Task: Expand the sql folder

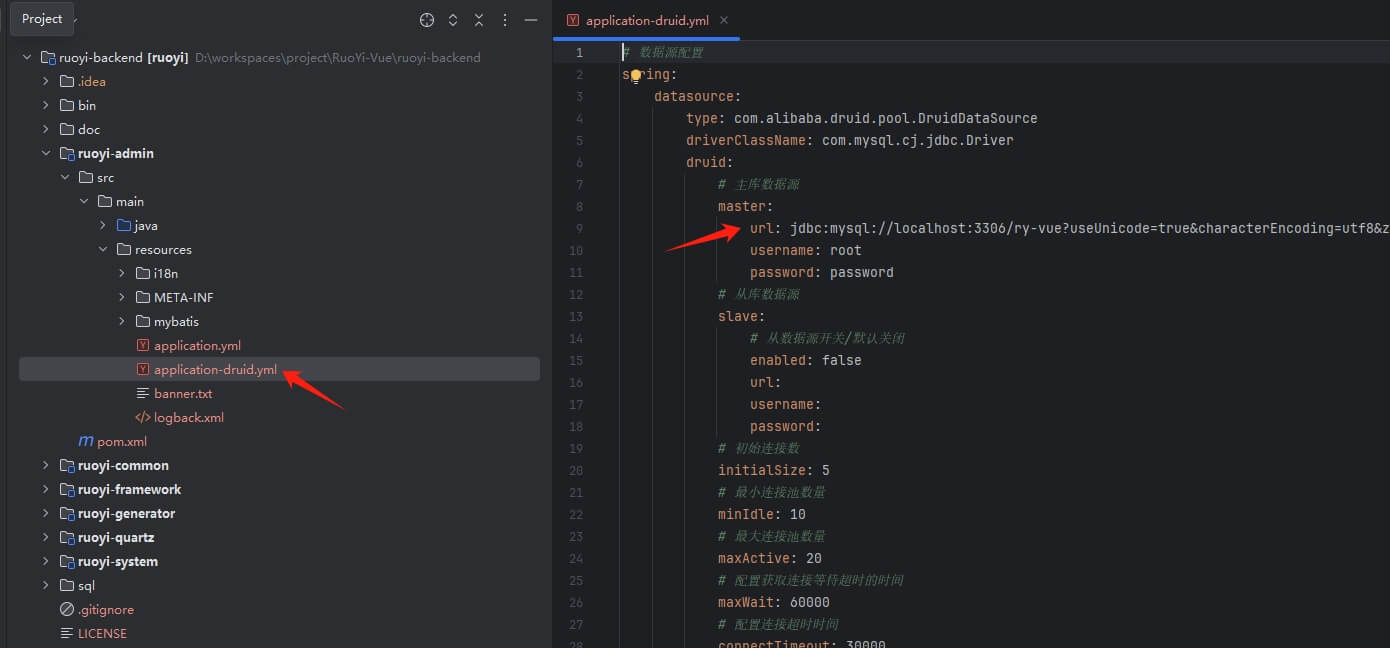Action: coord(46,586)
